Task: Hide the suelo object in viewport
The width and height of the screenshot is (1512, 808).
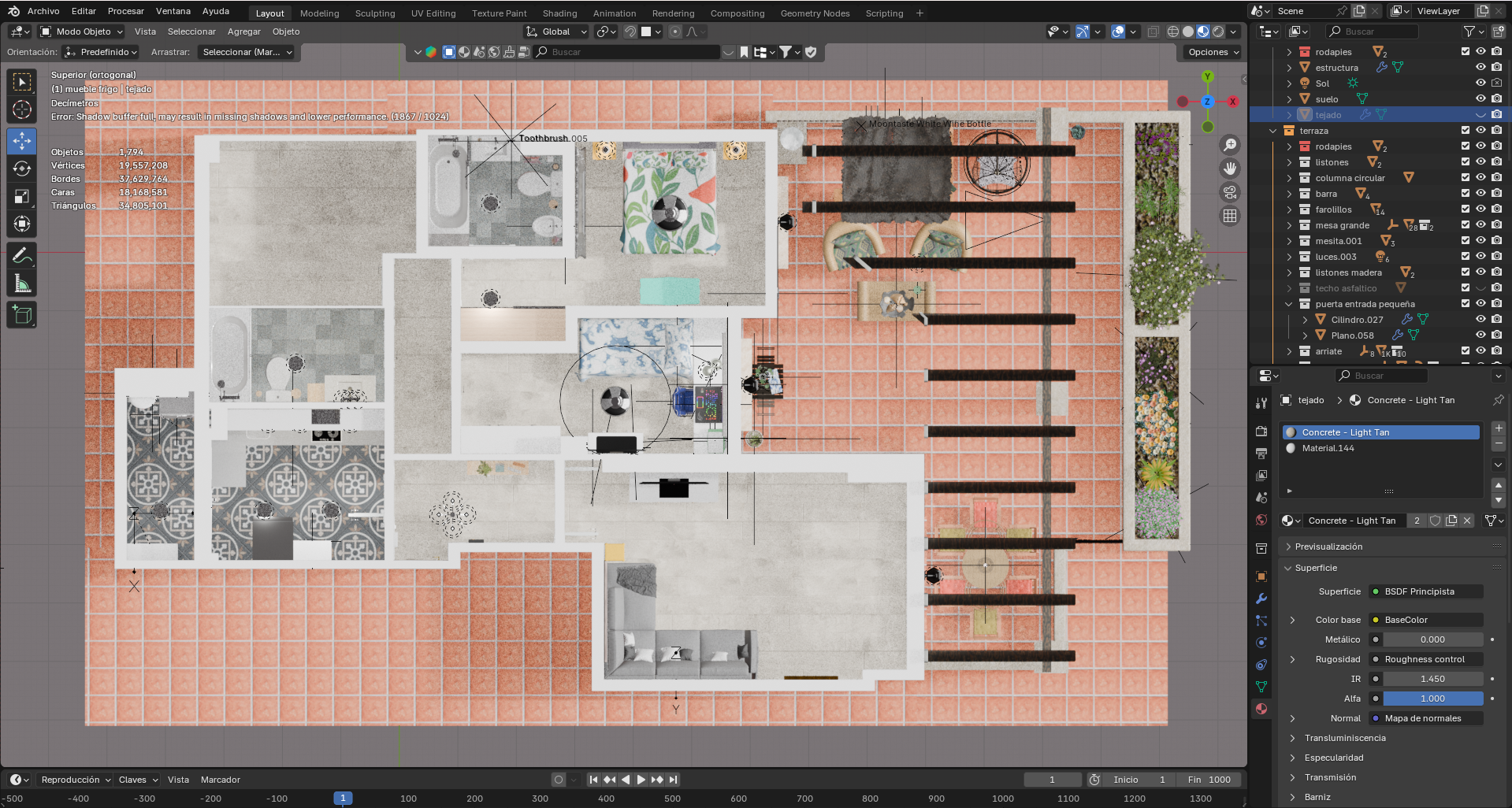Action: 1480,99
